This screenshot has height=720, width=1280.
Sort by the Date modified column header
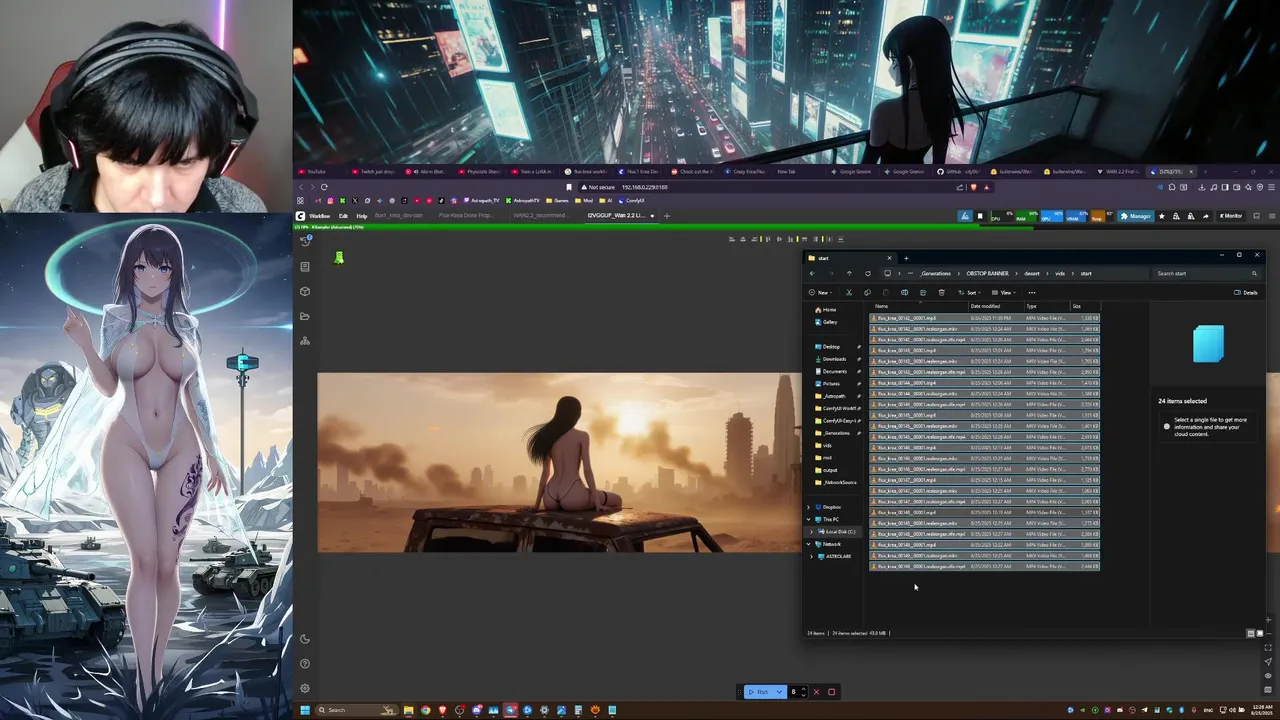[985, 306]
